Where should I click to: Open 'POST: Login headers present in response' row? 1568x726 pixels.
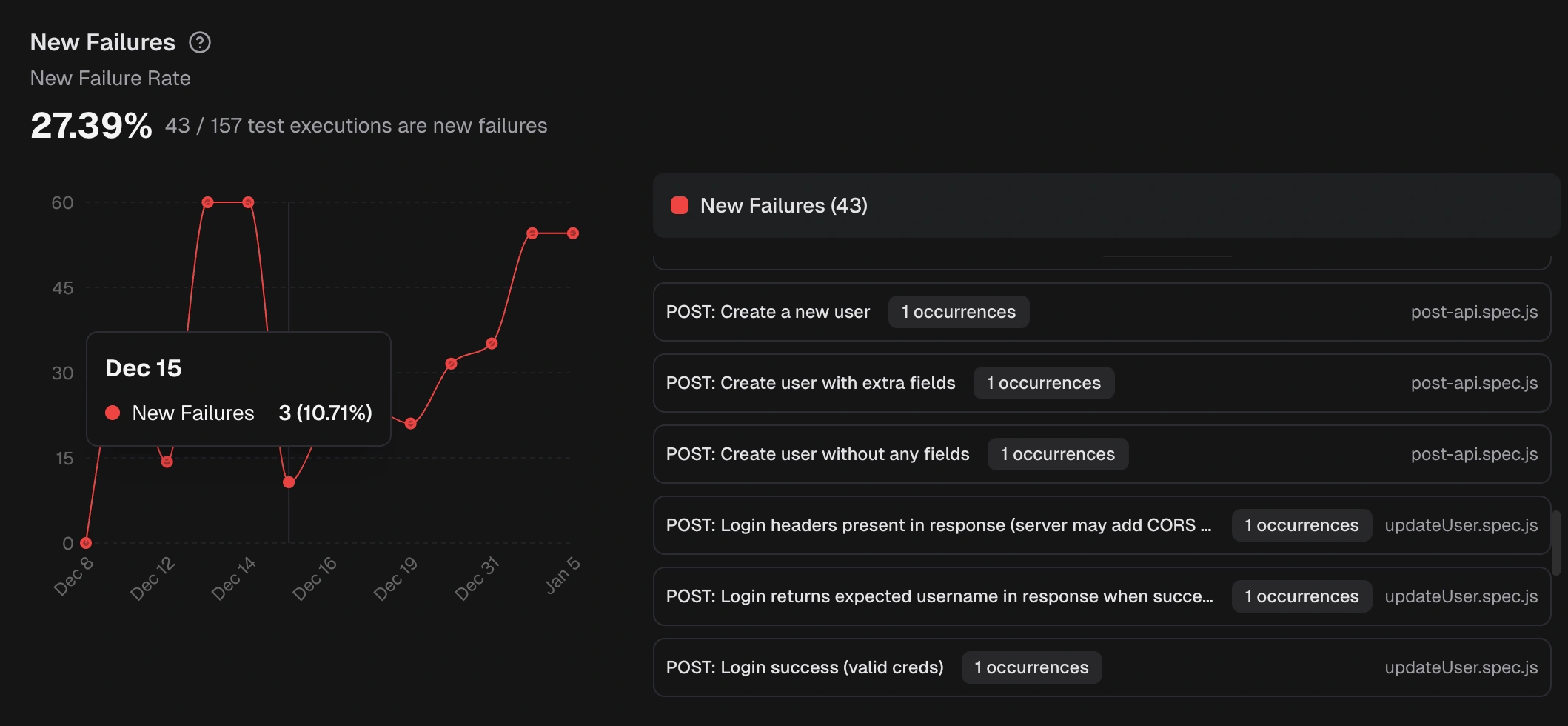tap(938, 525)
